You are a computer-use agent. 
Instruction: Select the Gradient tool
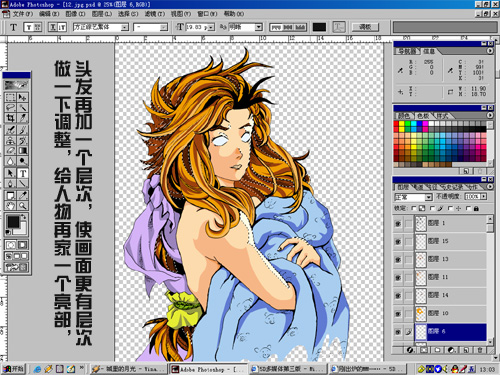pos(23,151)
